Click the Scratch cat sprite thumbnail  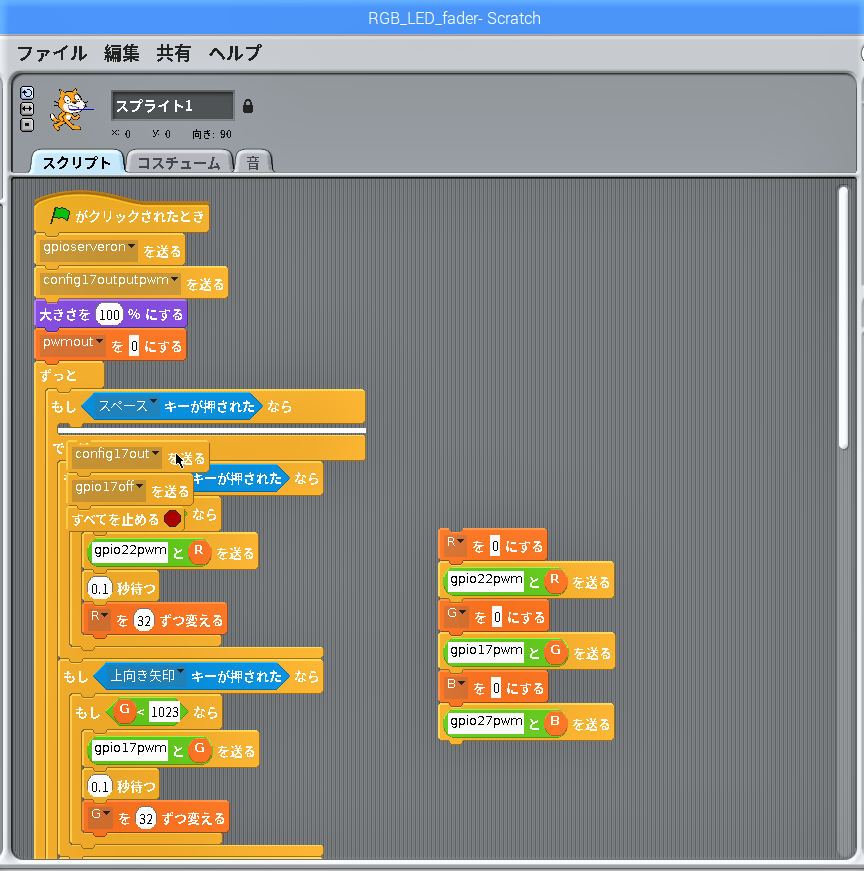(x=67, y=109)
